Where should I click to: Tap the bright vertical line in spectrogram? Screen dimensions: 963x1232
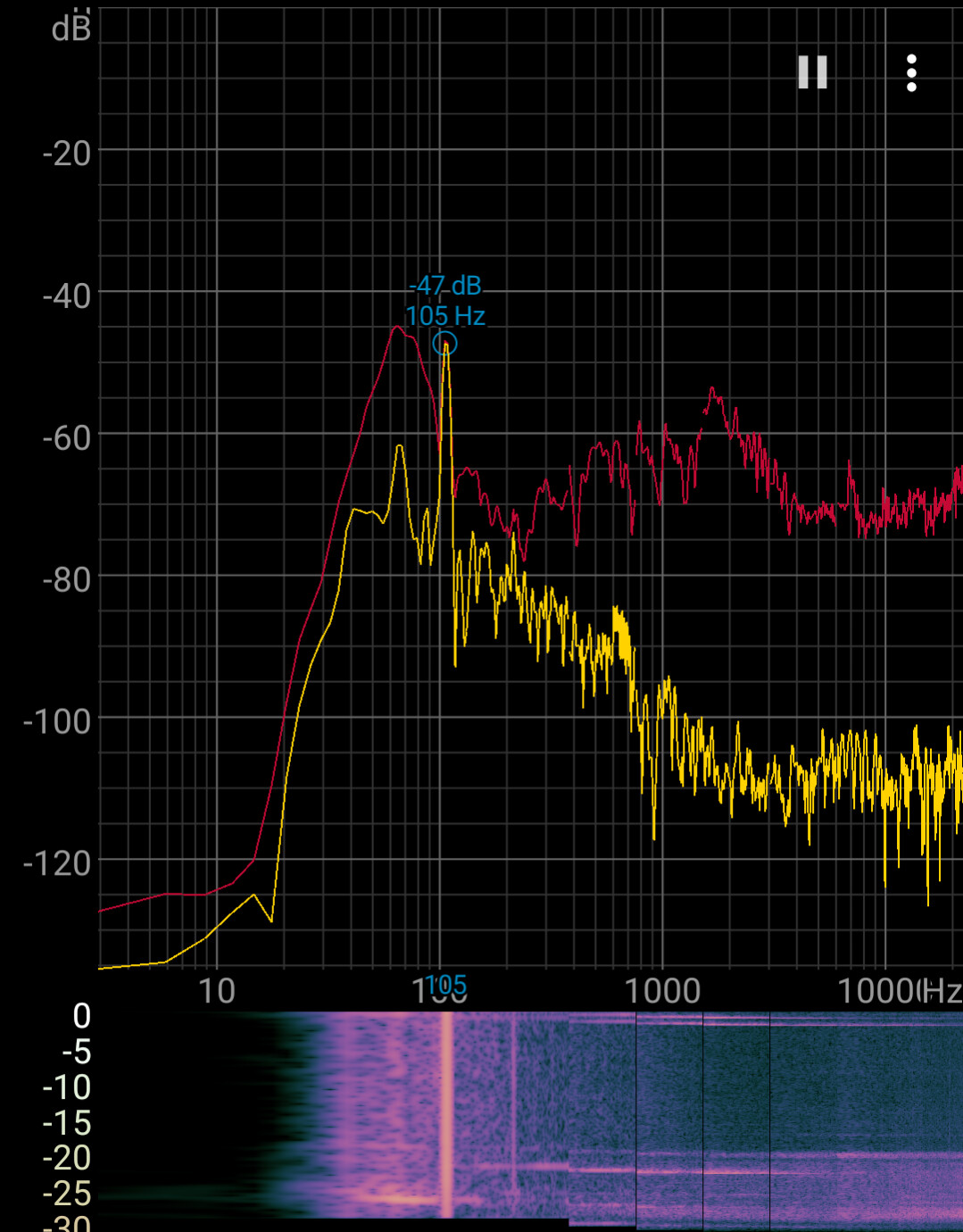(x=446, y=1116)
